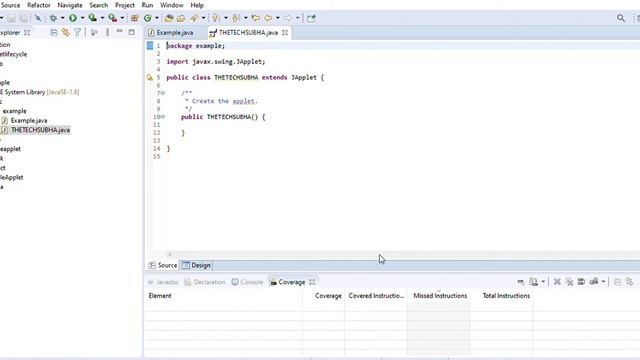Switch to the Design tab
640x360 pixels.
coord(197,265)
